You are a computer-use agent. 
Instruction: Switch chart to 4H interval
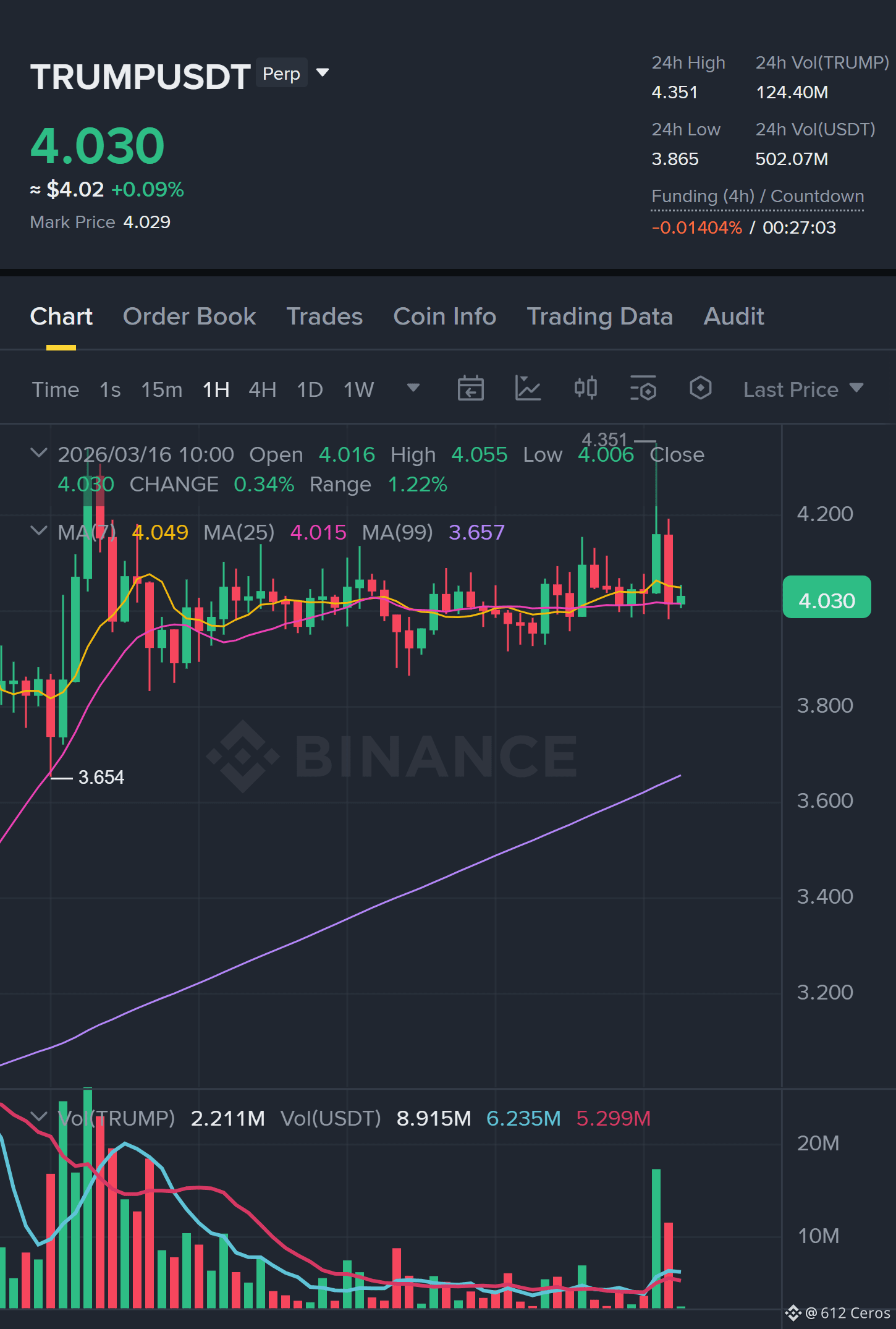(262, 389)
